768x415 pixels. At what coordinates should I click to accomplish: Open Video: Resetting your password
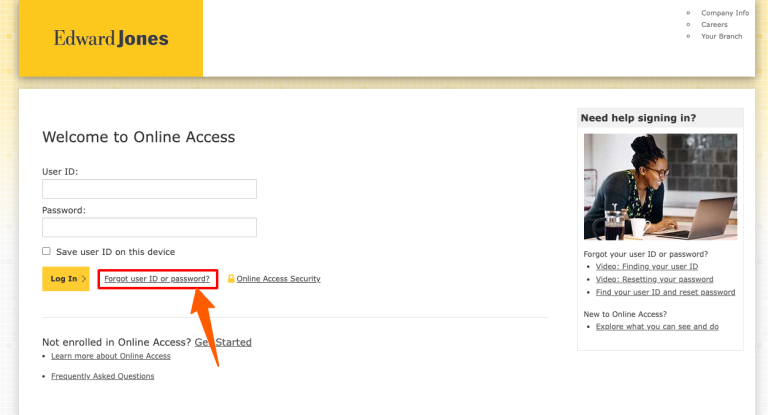(654, 279)
